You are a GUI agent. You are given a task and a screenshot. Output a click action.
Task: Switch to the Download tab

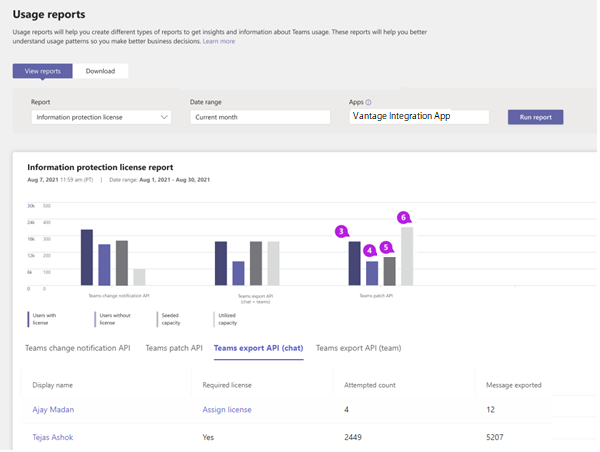100,71
